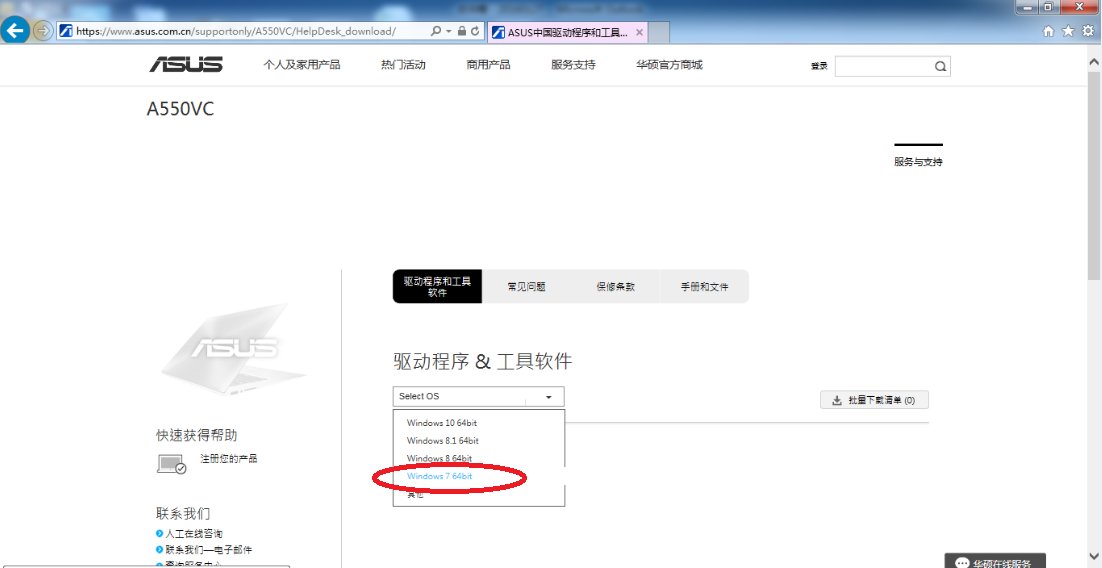Click the 快速获得帮助 heading
The height and width of the screenshot is (568, 1102).
click(x=197, y=435)
